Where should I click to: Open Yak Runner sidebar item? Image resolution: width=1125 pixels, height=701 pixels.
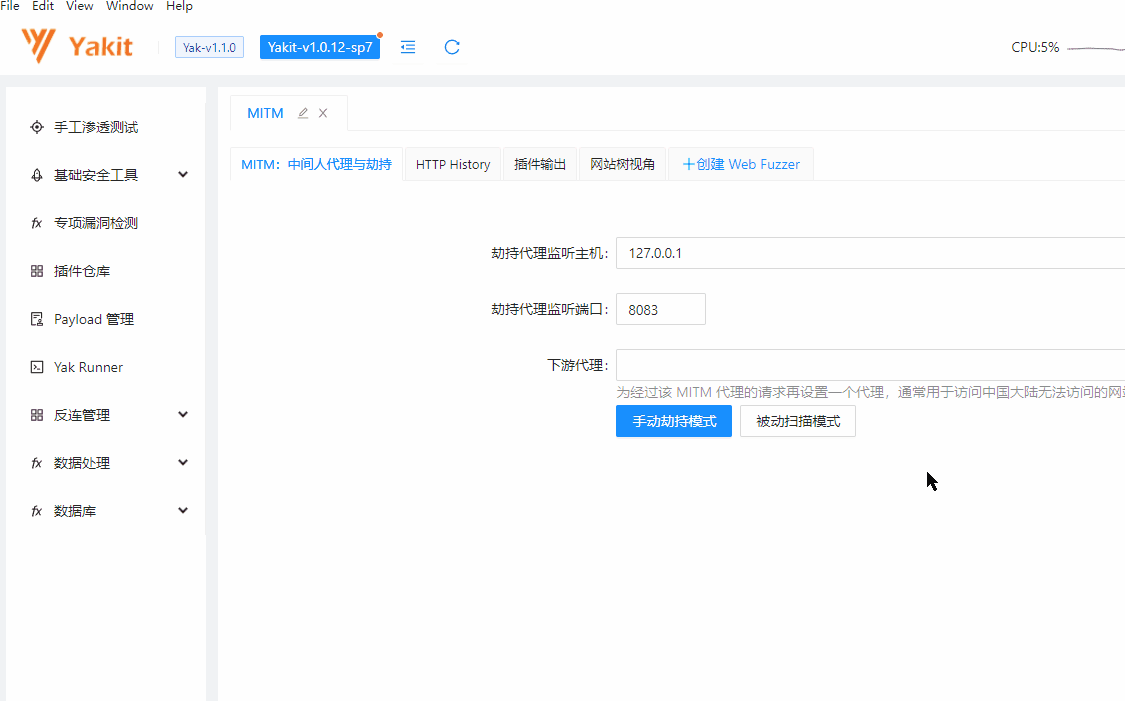click(105, 367)
